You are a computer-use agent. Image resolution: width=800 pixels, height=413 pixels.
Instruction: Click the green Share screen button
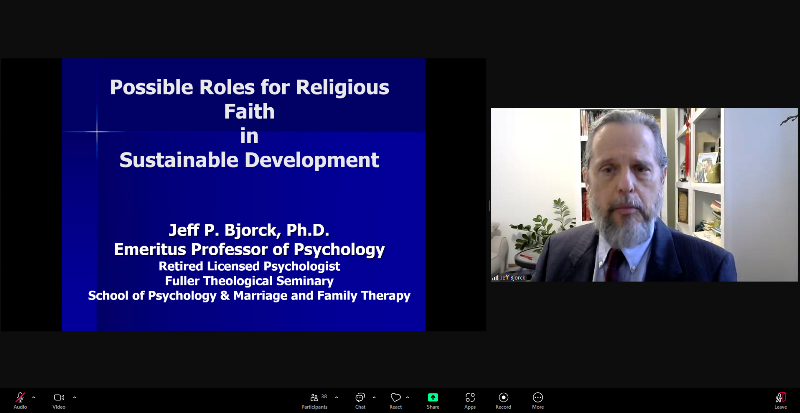pyautogui.click(x=433, y=400)
